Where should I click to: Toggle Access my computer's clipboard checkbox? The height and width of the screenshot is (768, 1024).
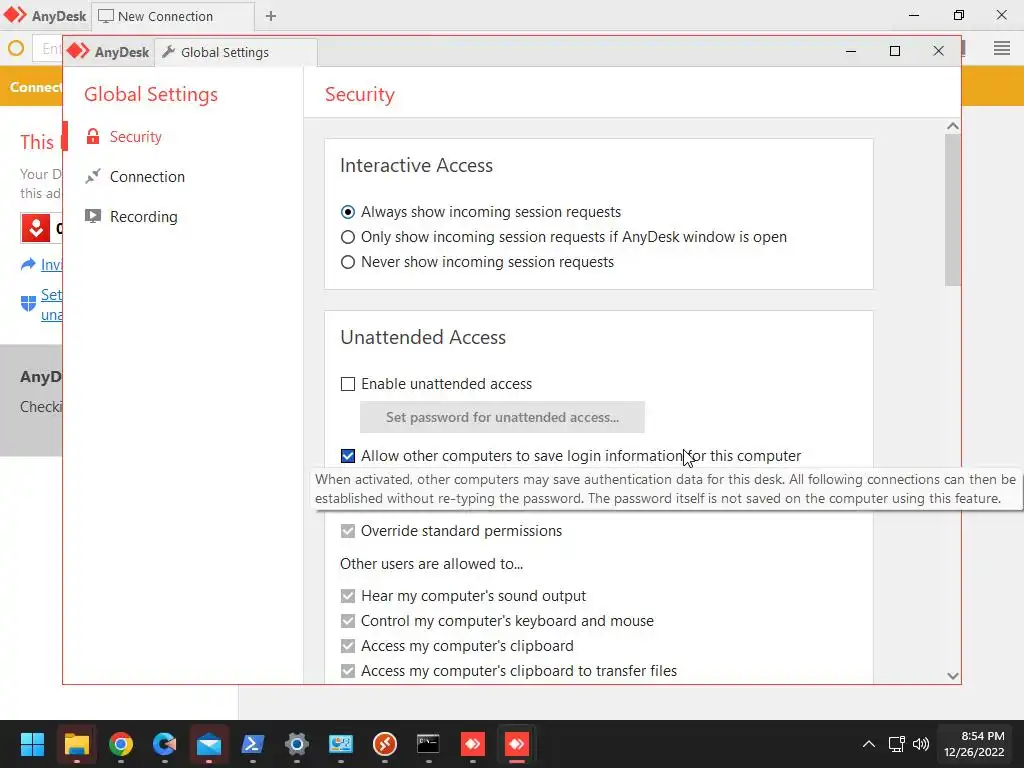tap(348, 646)
